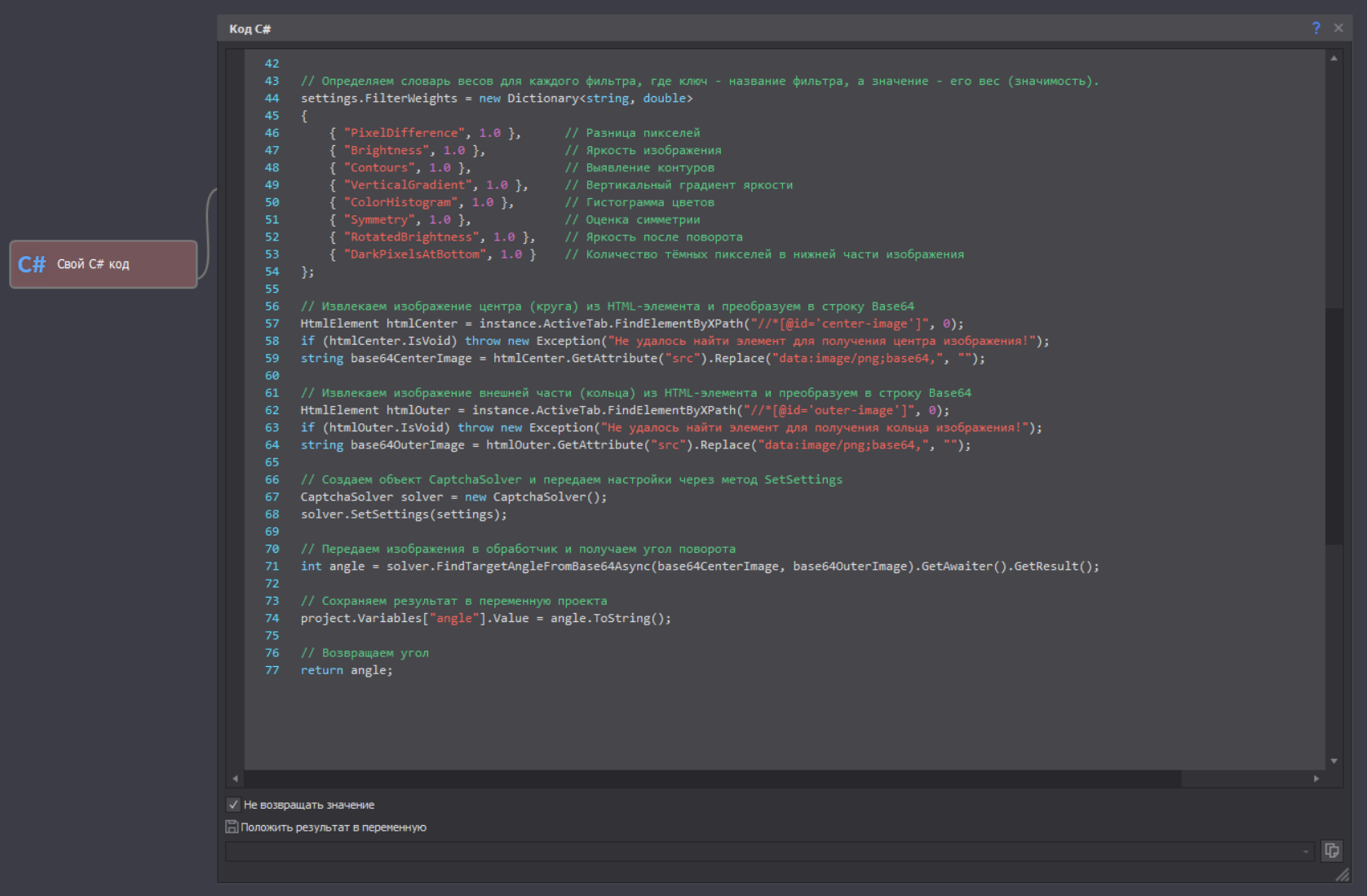The width and height of the screenshot is (1367, 896).
Task: Click the resize grip in window corner
Action: [x=1342, y=875]
